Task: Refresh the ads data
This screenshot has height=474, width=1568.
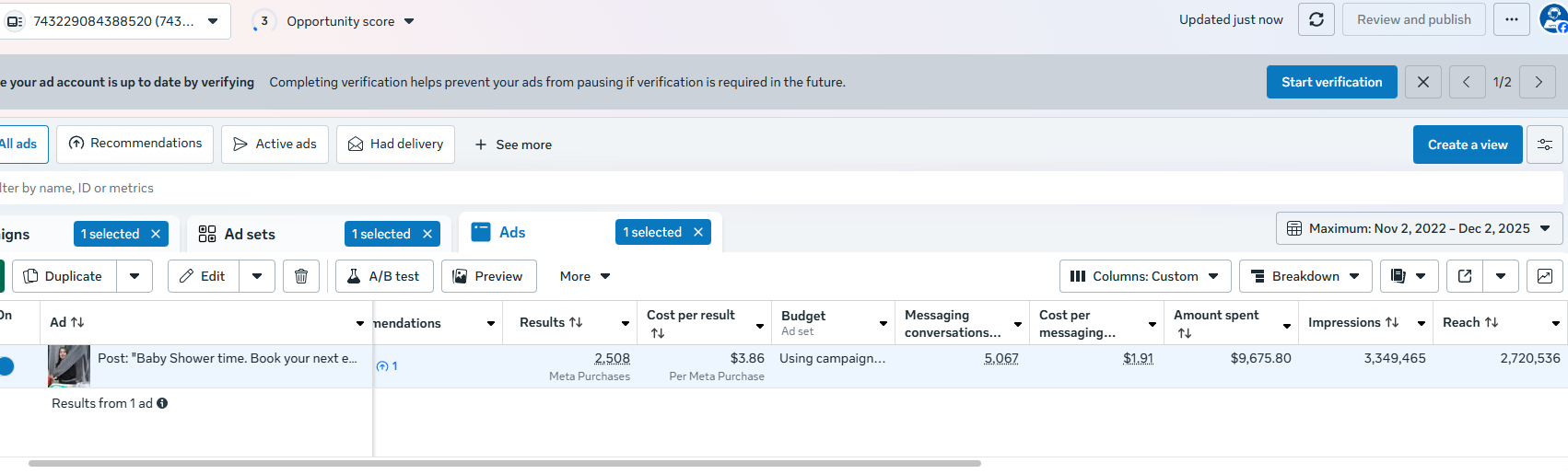Action: 1316,19
